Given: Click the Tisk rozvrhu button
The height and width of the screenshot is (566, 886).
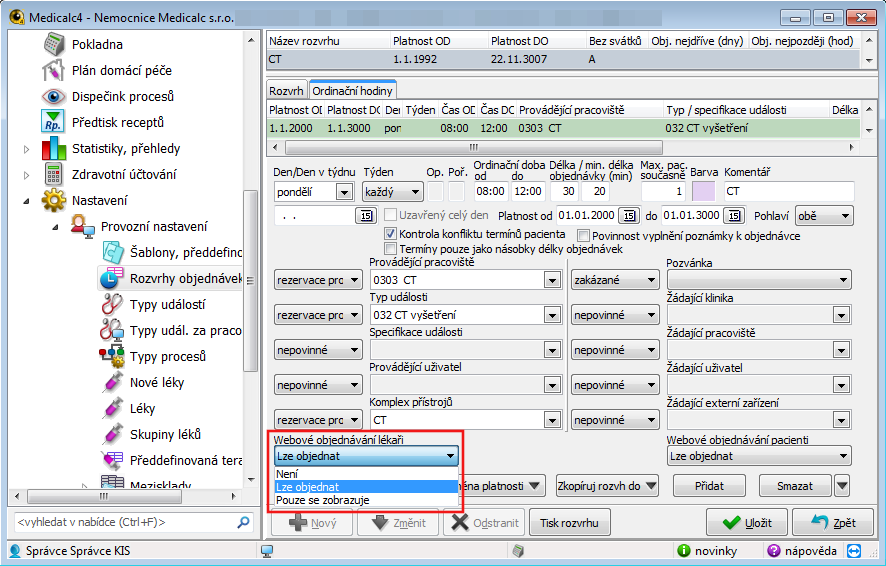Looking at the screenshot, I should click(x=568, y=522).
